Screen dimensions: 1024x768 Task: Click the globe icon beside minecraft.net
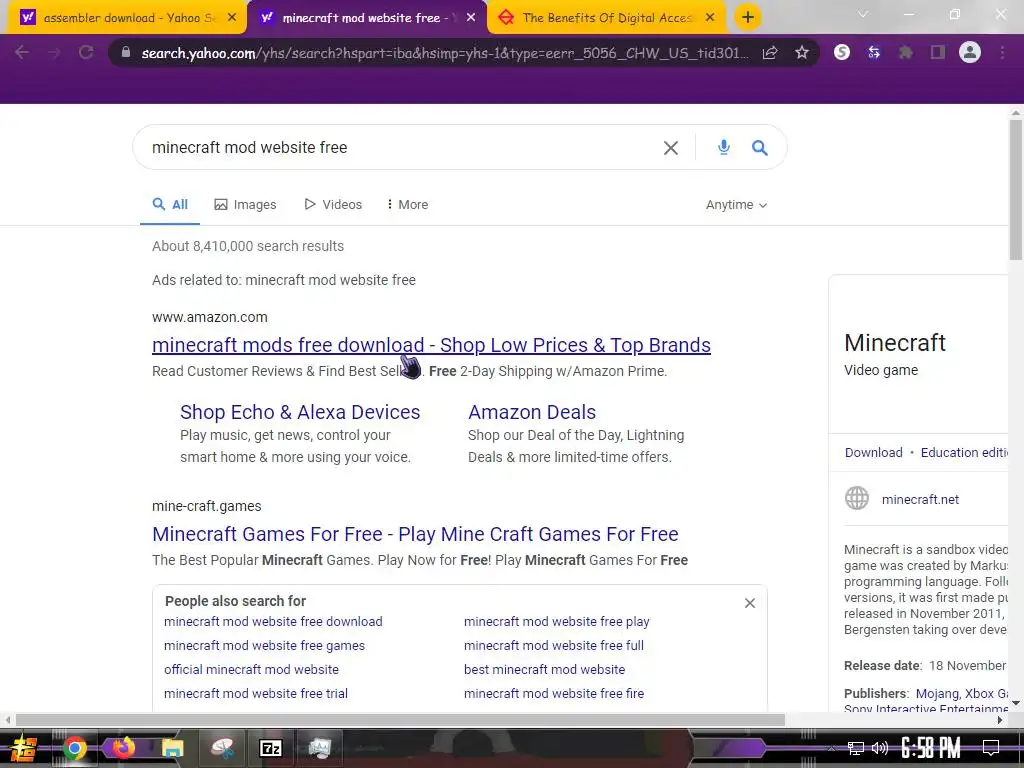pyautogui.click(x=857, y=498)
